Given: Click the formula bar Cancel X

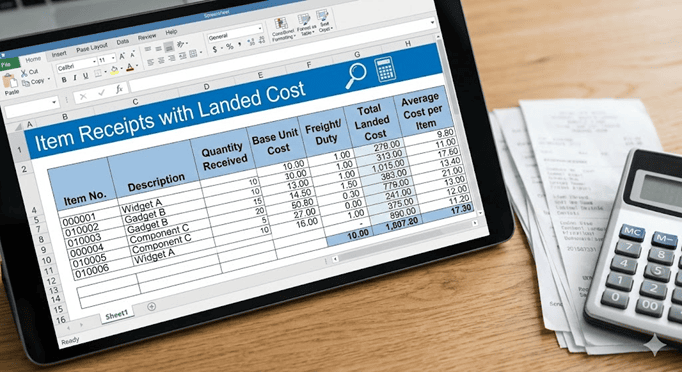Looking at the screenshot, I should (84, 96).
